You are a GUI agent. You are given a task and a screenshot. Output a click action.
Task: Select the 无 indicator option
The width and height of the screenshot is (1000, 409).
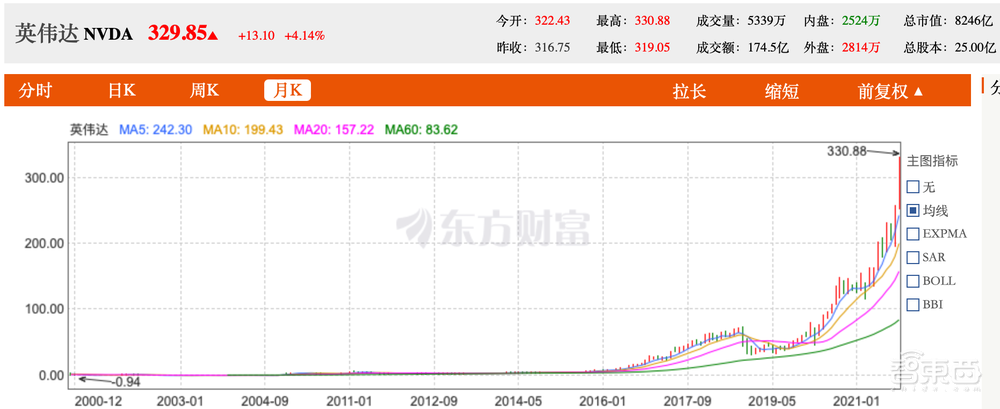tap(913, 187)
